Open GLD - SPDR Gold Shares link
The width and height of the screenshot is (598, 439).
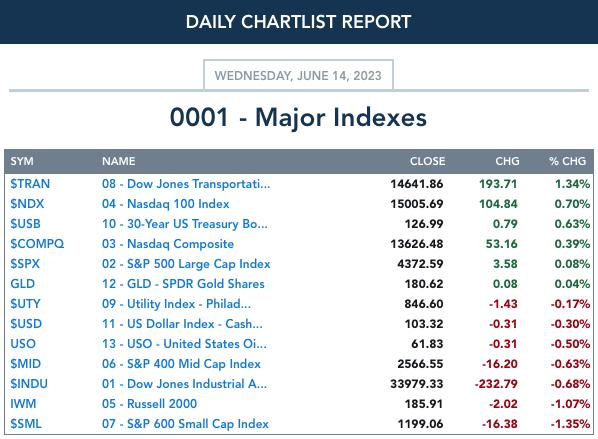click(183, 284)
